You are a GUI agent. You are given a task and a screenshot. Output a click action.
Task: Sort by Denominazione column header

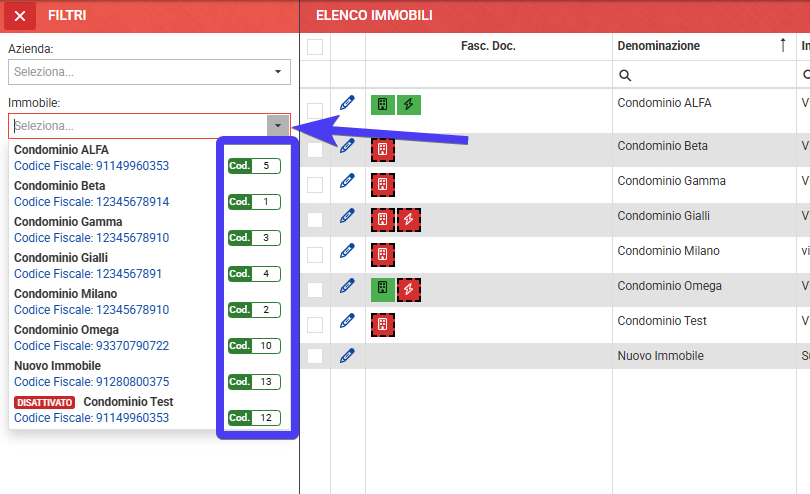point(659,46)
